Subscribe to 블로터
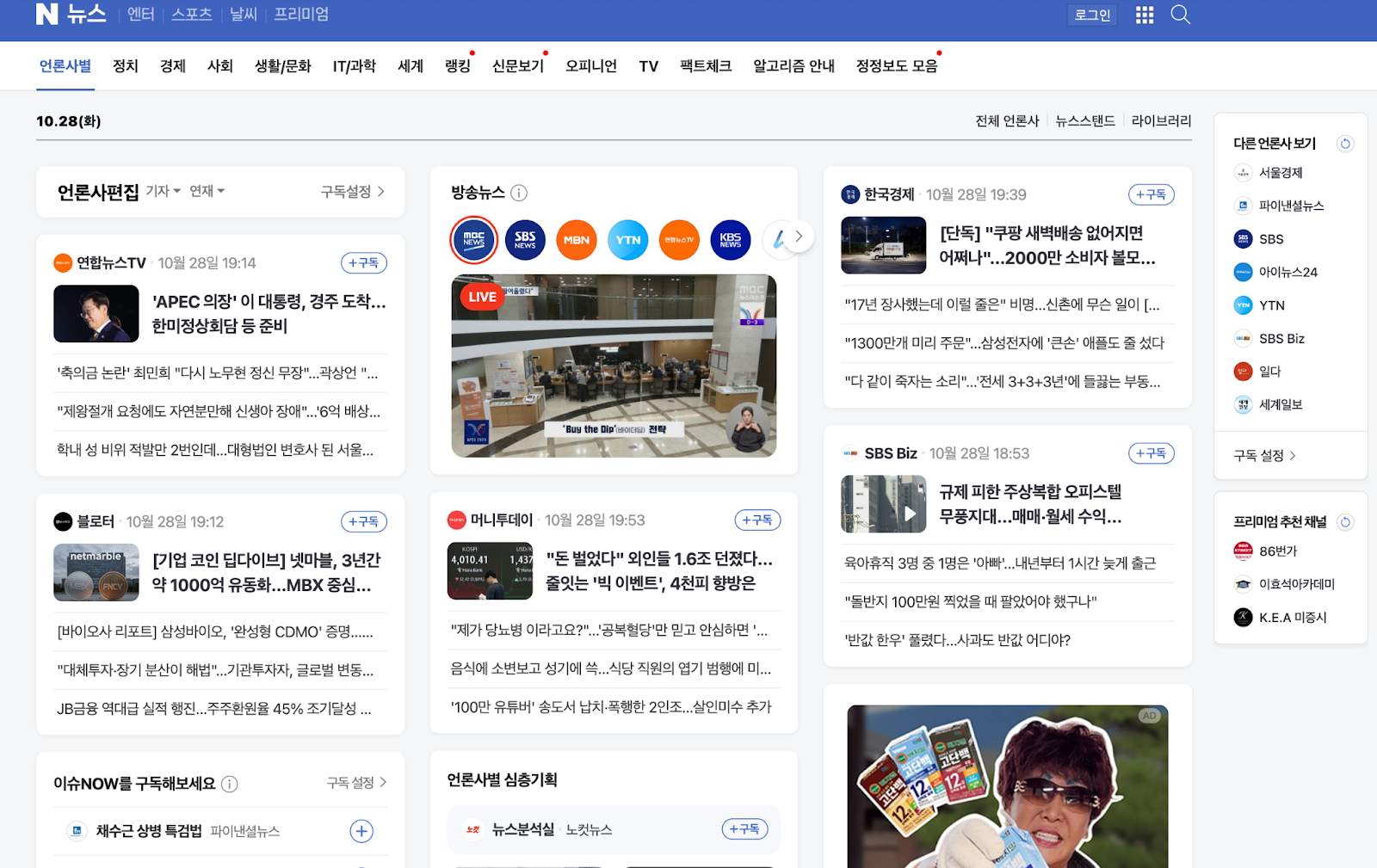The width and height of the screenshot is (1377, 868). point(364,521)
